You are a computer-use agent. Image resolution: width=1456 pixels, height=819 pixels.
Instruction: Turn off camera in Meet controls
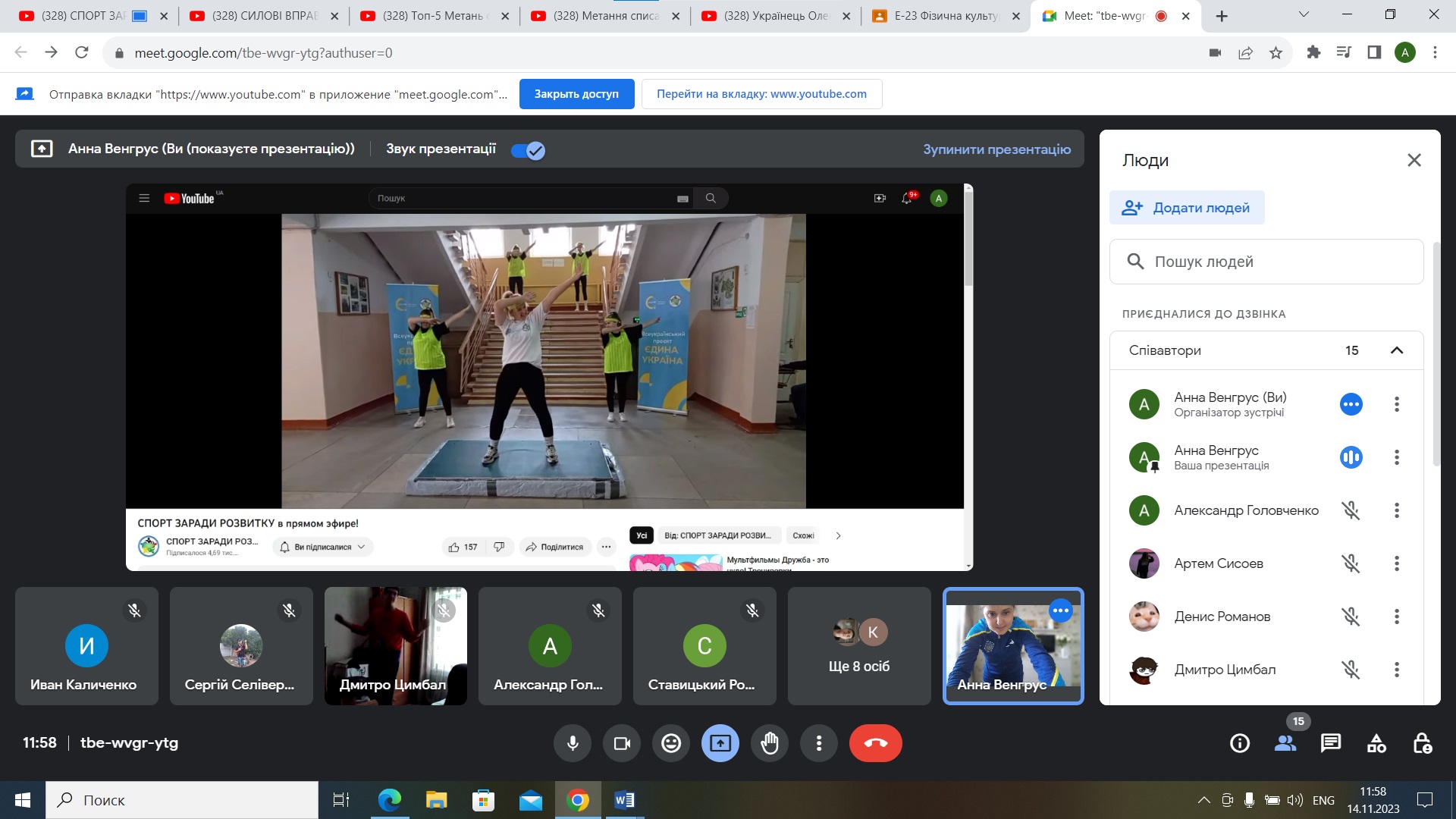point(622,743)
